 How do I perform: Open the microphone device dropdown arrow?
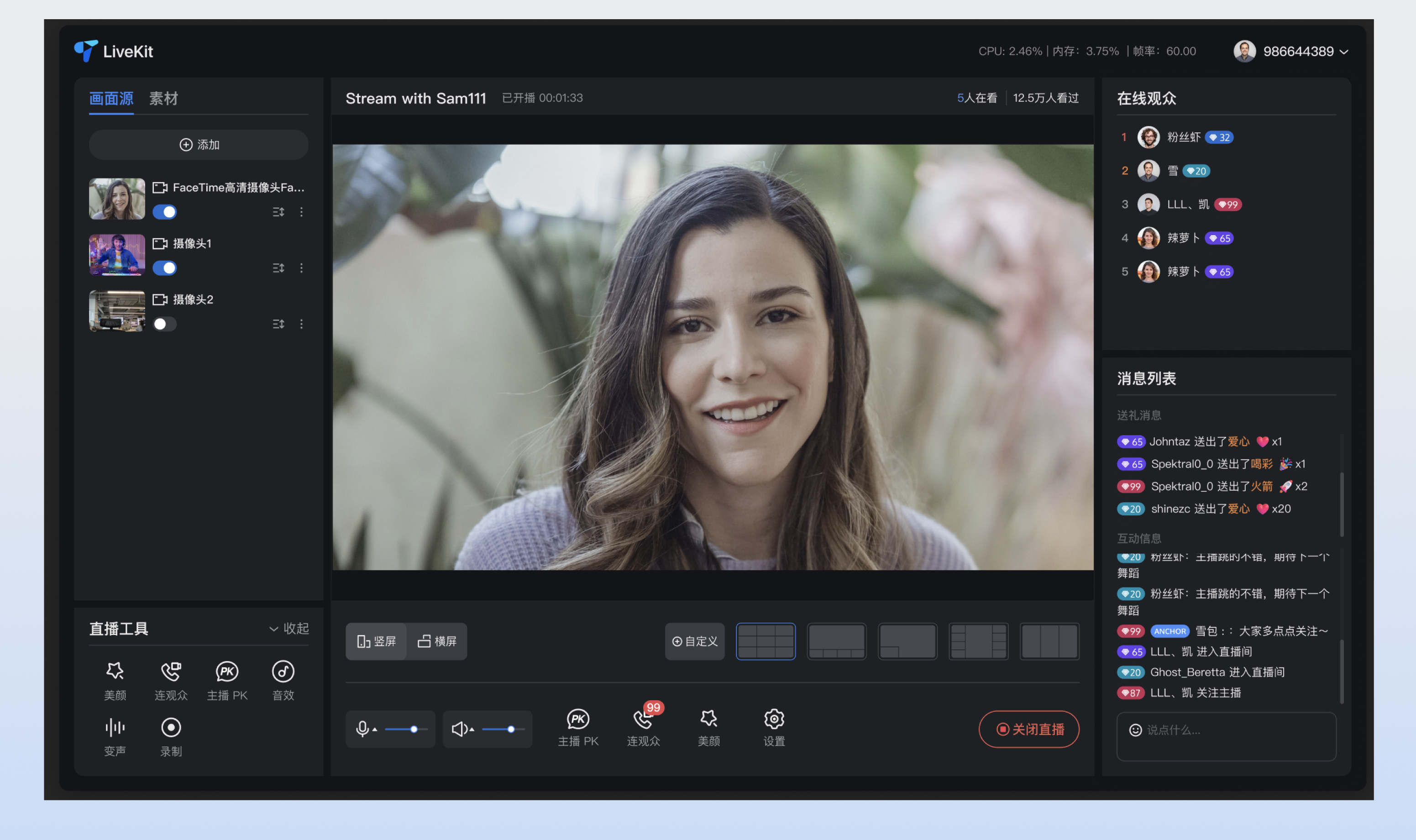pos(375,730)
